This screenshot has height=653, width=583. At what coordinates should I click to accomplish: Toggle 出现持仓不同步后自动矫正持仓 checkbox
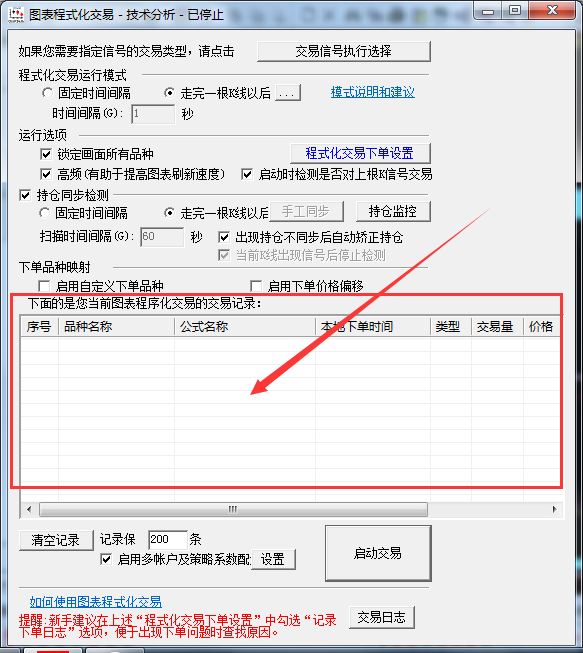[x=224, y=237]
